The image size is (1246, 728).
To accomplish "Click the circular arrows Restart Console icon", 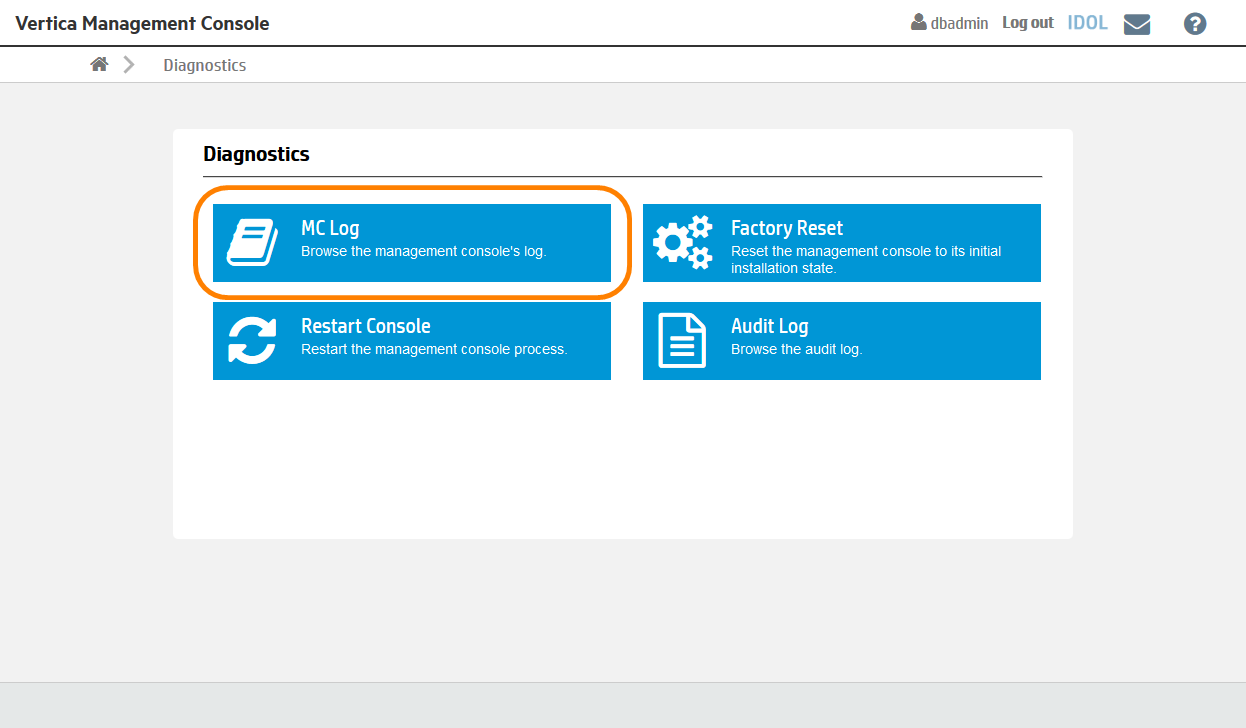I will click(x=252, y=341).
